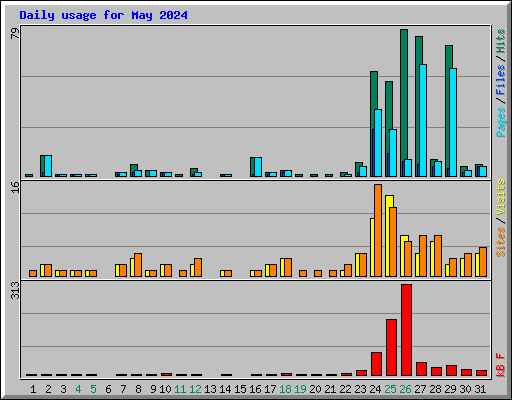Select day label '29' on the x-axis
Screen dimensions: 512x400
click(x=450, y=389)
